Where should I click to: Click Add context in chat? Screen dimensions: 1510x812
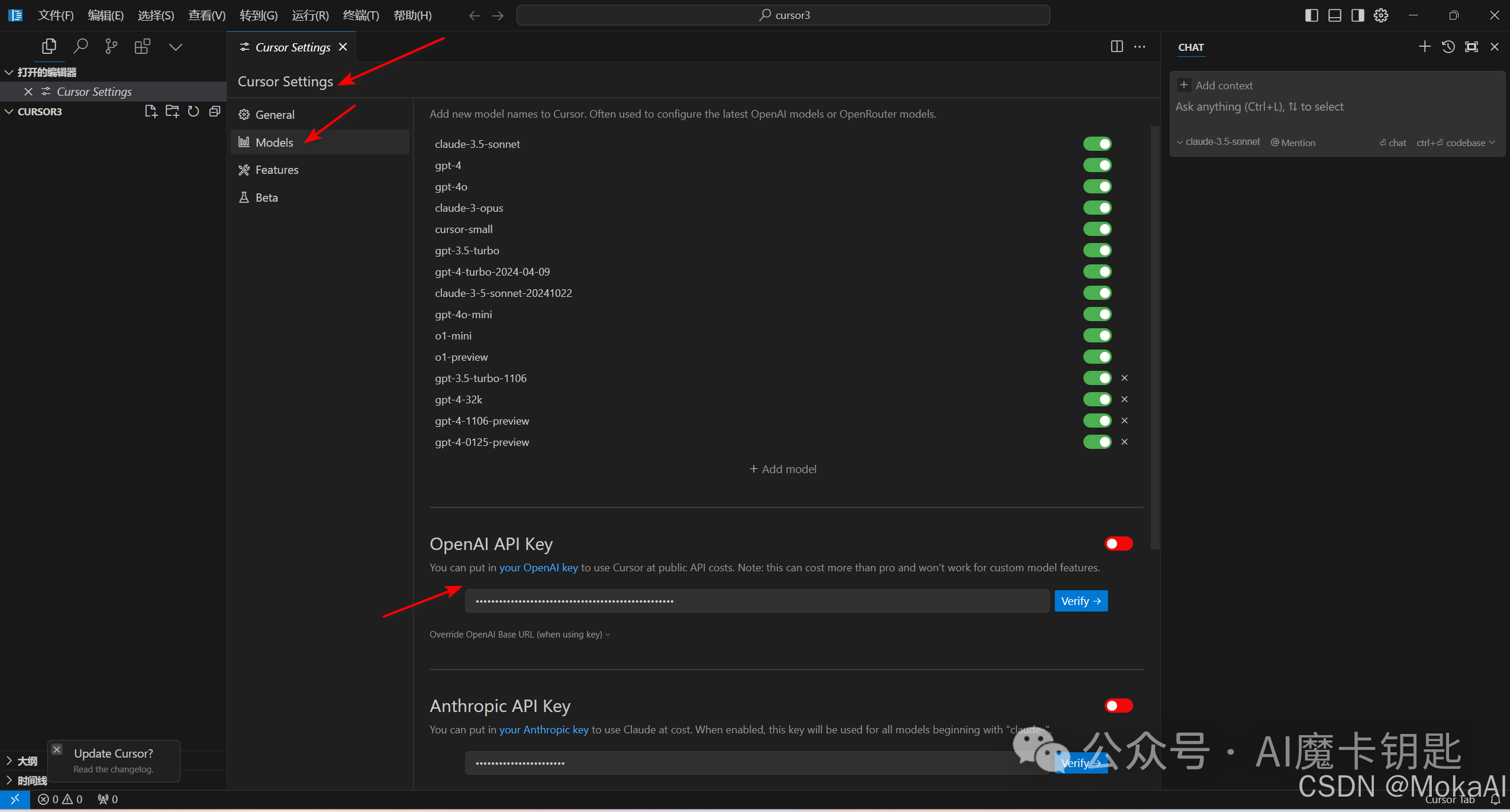coord(1215,85)
